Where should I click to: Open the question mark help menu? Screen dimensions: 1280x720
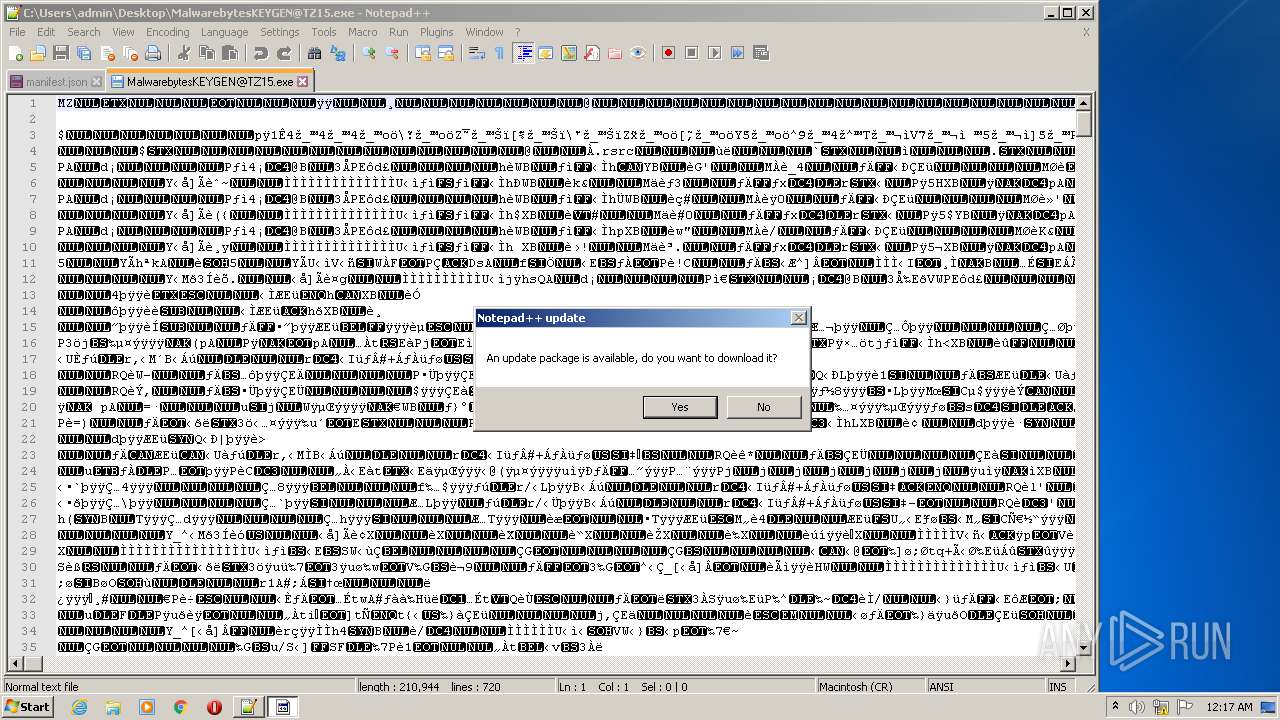coord(517,32)
